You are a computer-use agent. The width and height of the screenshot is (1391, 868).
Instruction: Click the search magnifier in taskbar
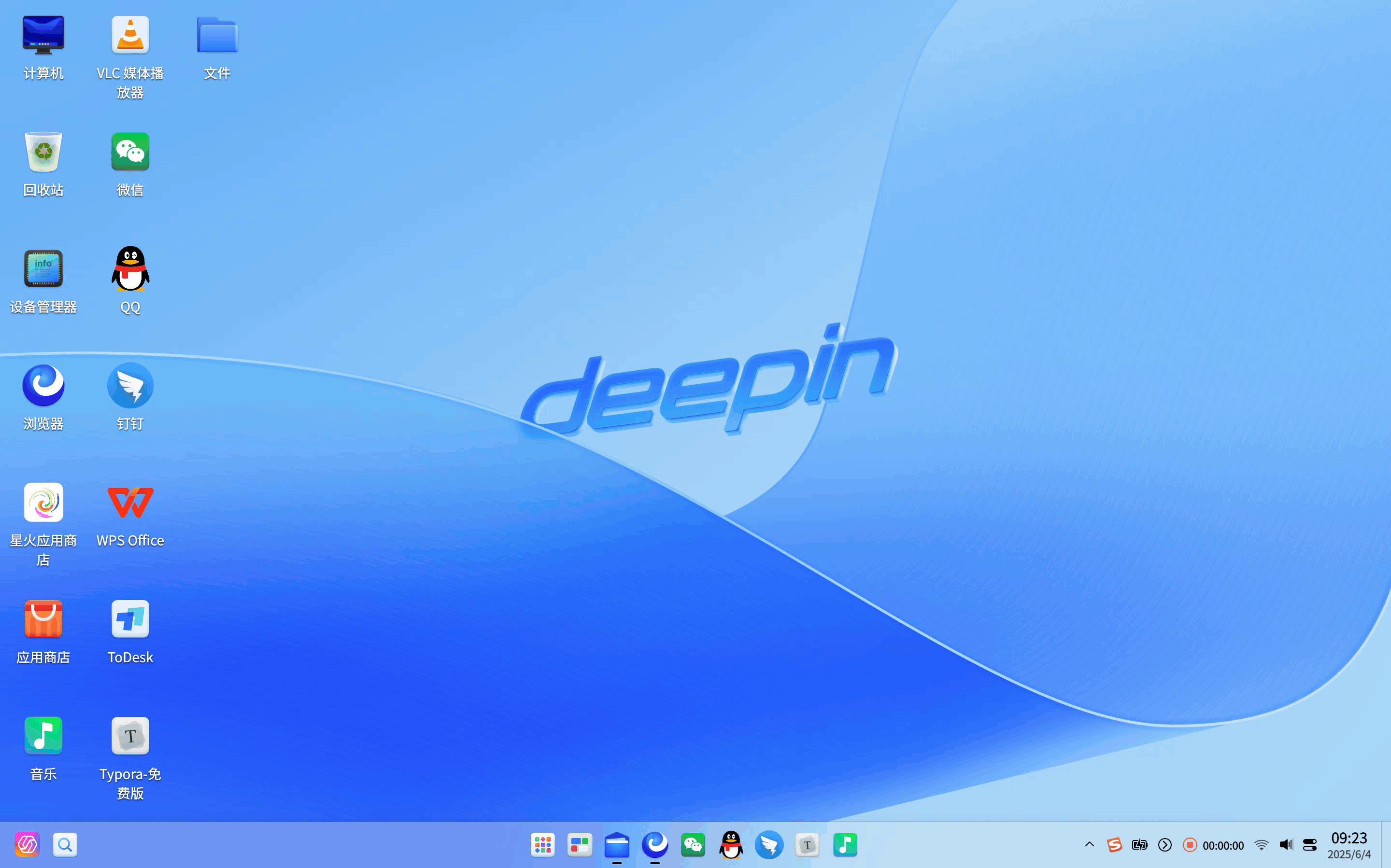(64, 845)
